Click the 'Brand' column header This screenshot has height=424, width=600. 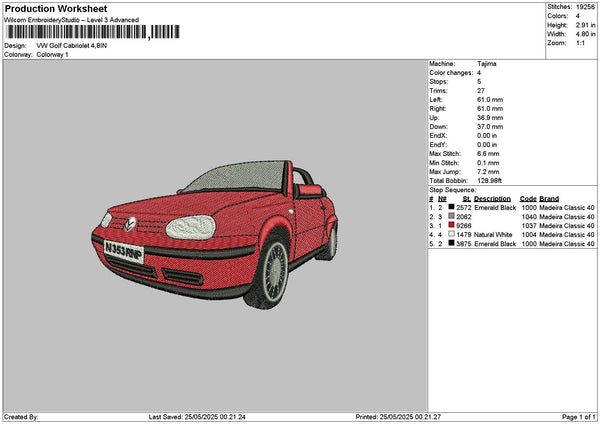[x=549, y=199]
